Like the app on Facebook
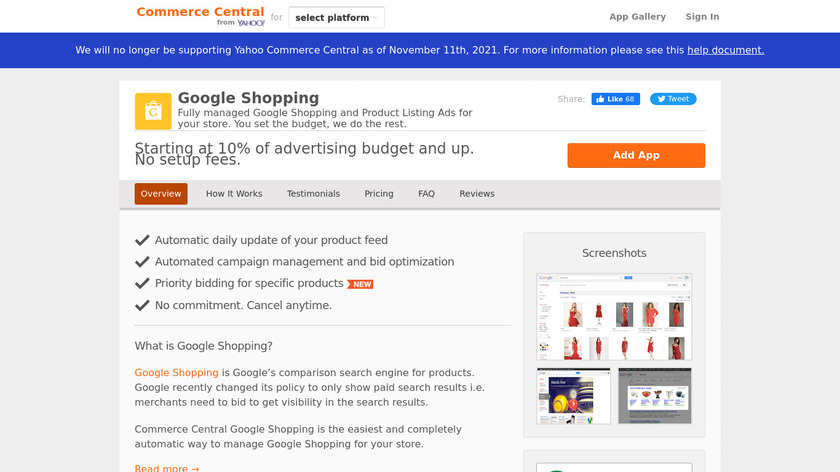This screenshot has width=840, height=472. 615,99
